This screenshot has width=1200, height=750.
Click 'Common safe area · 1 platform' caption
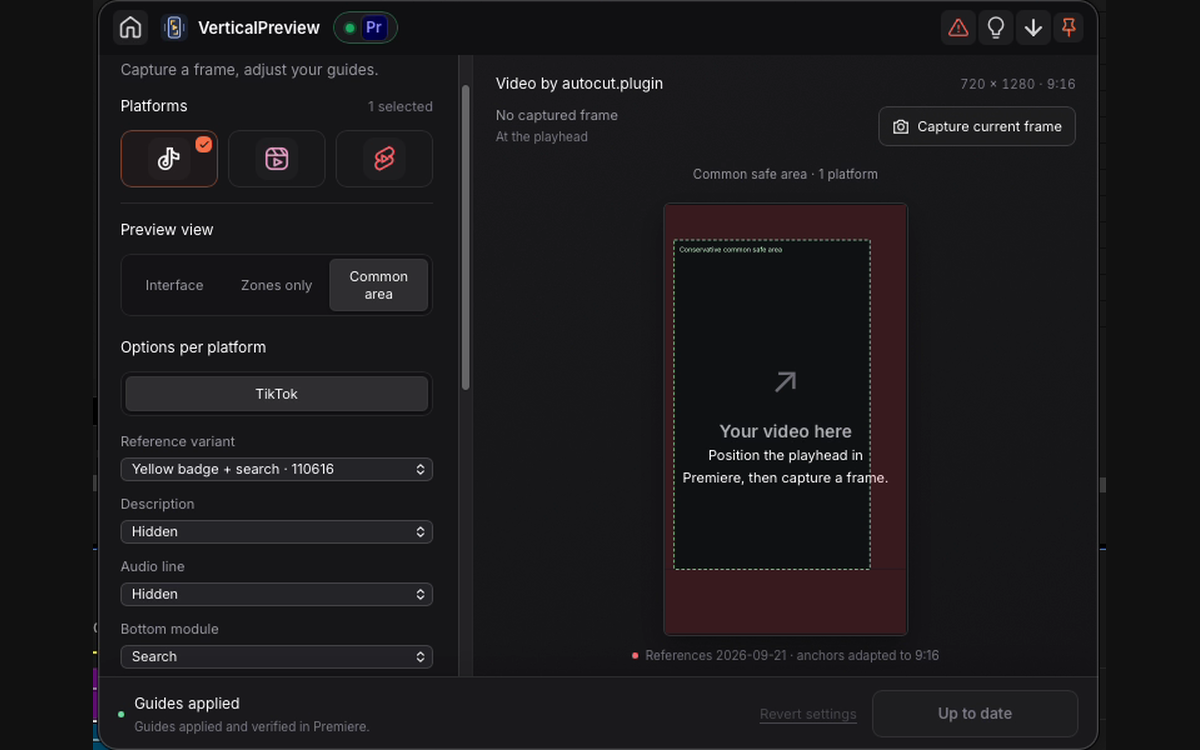785,174
